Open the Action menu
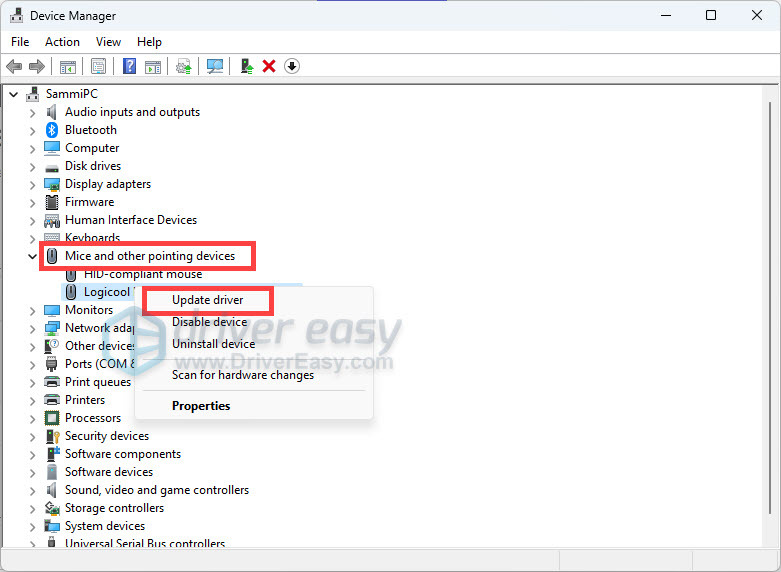Screen dimensions: 781x572 62,42
